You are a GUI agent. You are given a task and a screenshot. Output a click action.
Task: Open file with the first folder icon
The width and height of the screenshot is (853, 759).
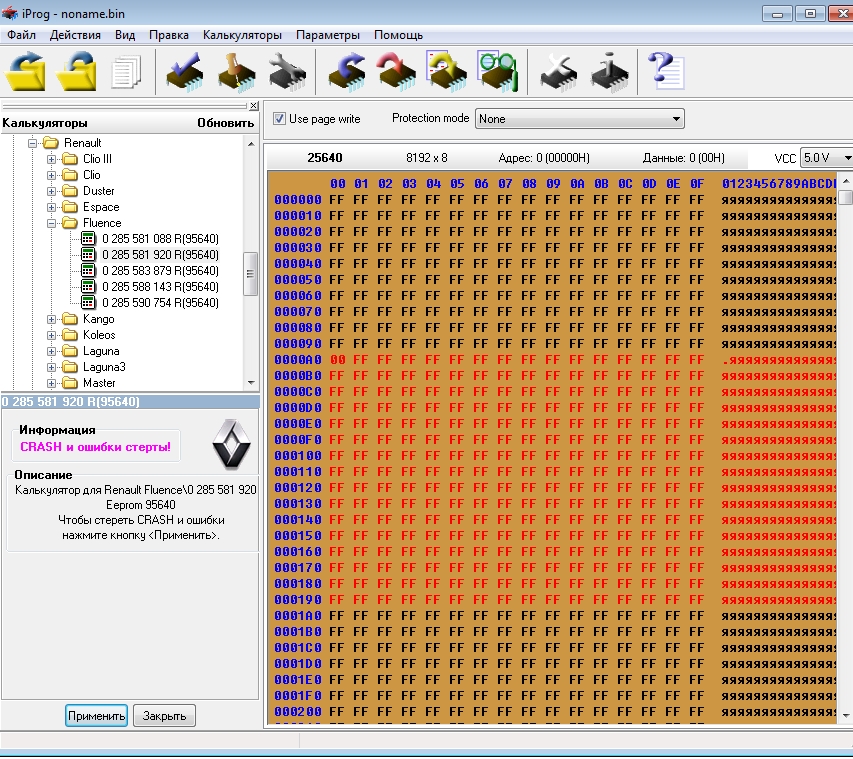point(25,71)
